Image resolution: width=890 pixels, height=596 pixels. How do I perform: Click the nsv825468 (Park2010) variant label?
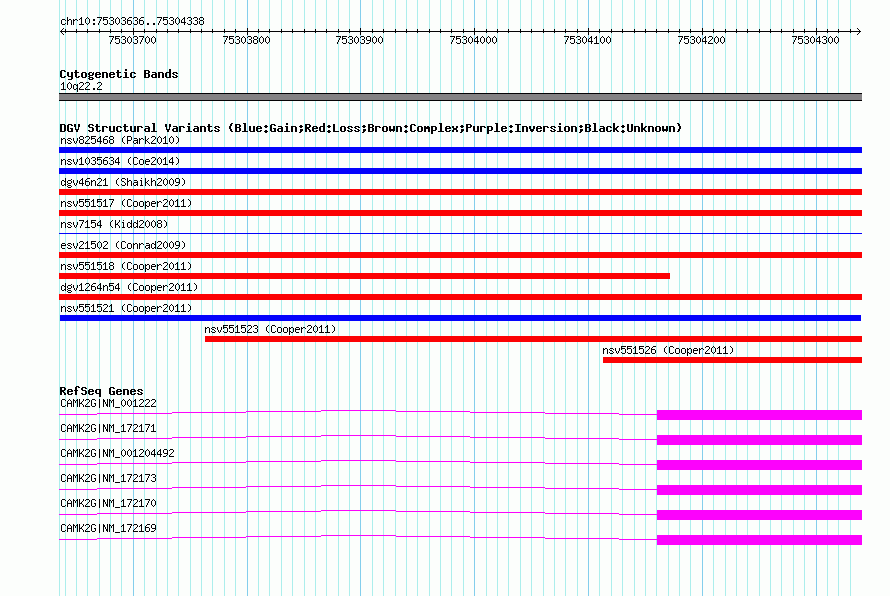[120, 140]
